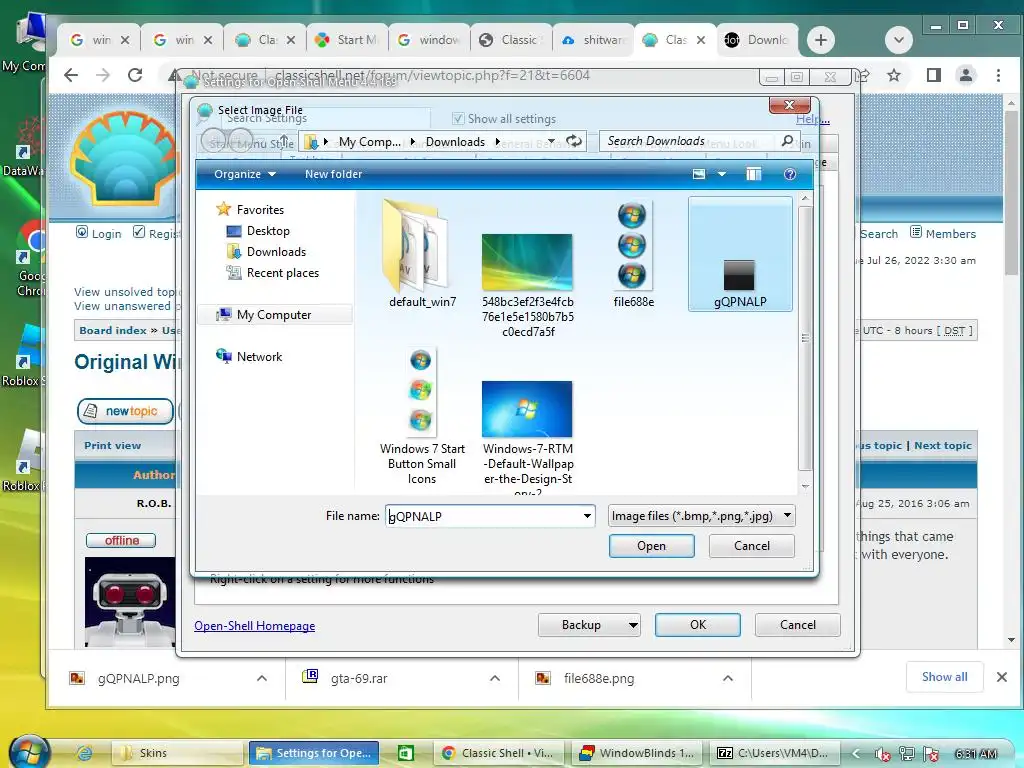
Task: Open Skins folder in taskbar
Action: click(x=176, y=753)
